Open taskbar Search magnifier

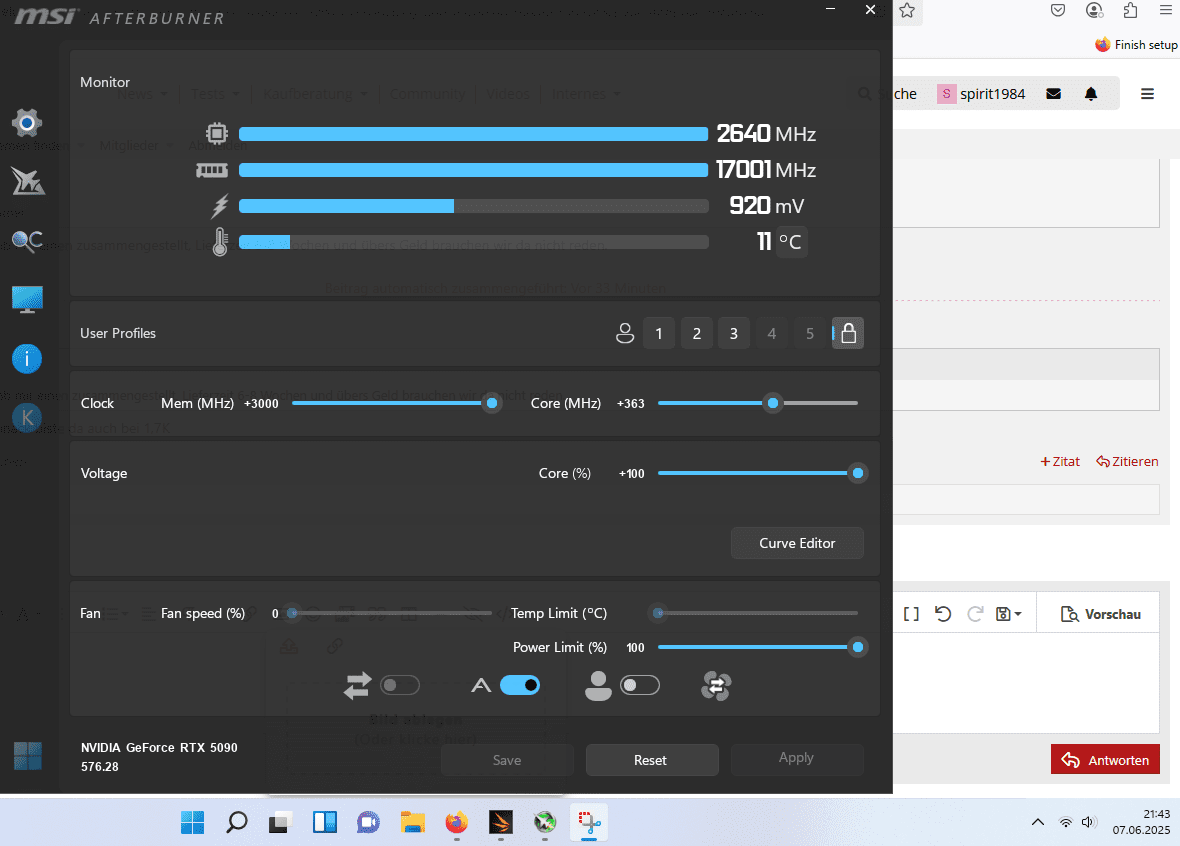click(x=236, y=823)
